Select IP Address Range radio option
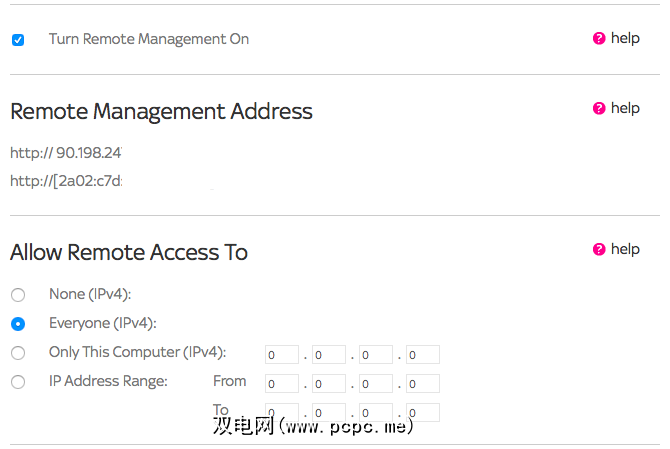 (18, 382)
